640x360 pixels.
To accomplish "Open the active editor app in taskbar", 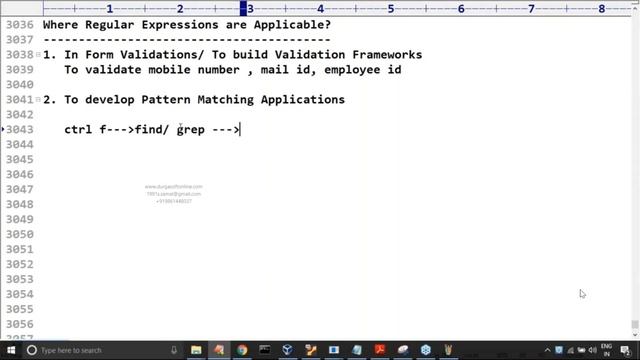I will (219, 350).
